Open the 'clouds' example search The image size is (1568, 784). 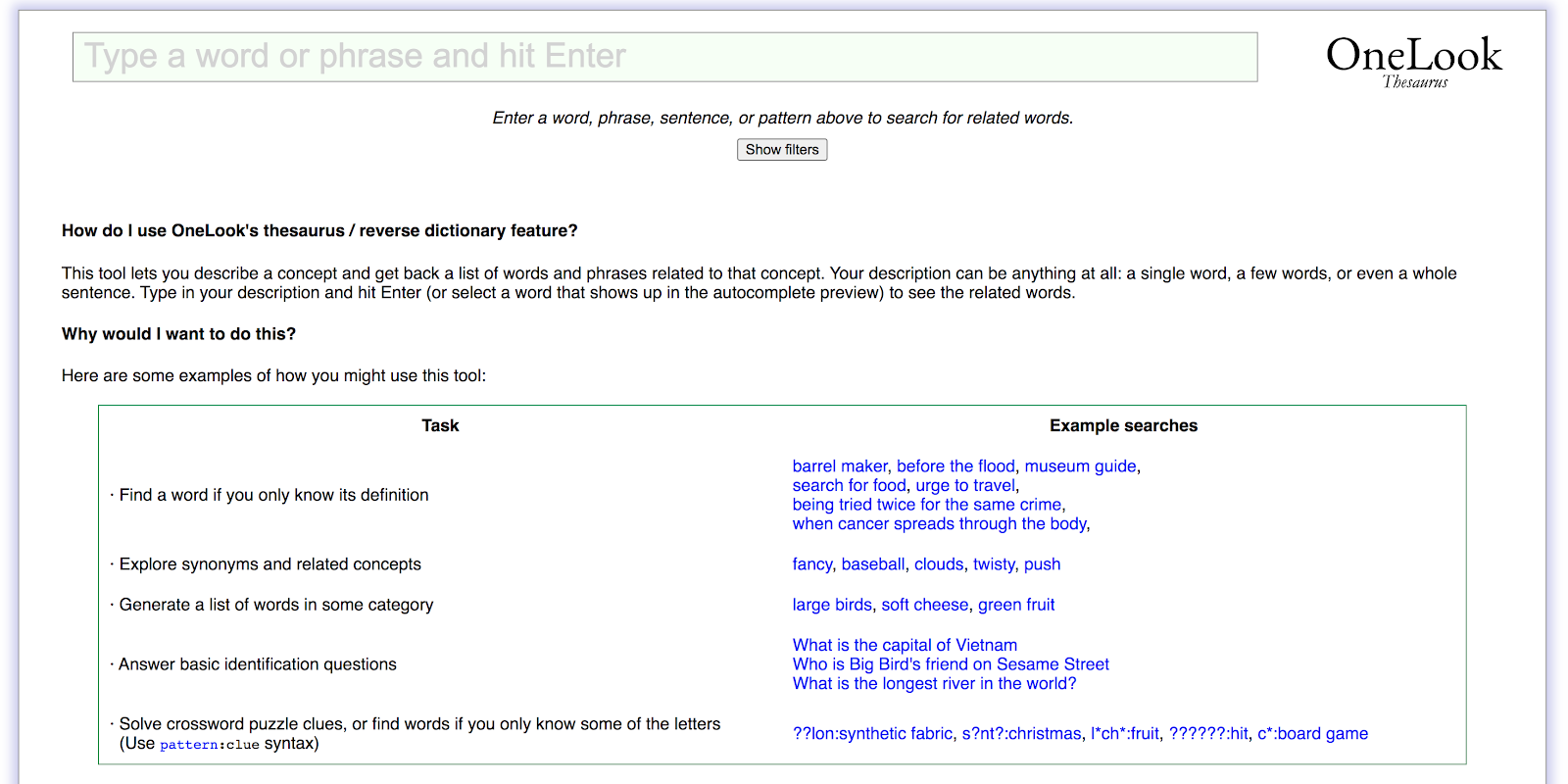(x=939, y=564)
